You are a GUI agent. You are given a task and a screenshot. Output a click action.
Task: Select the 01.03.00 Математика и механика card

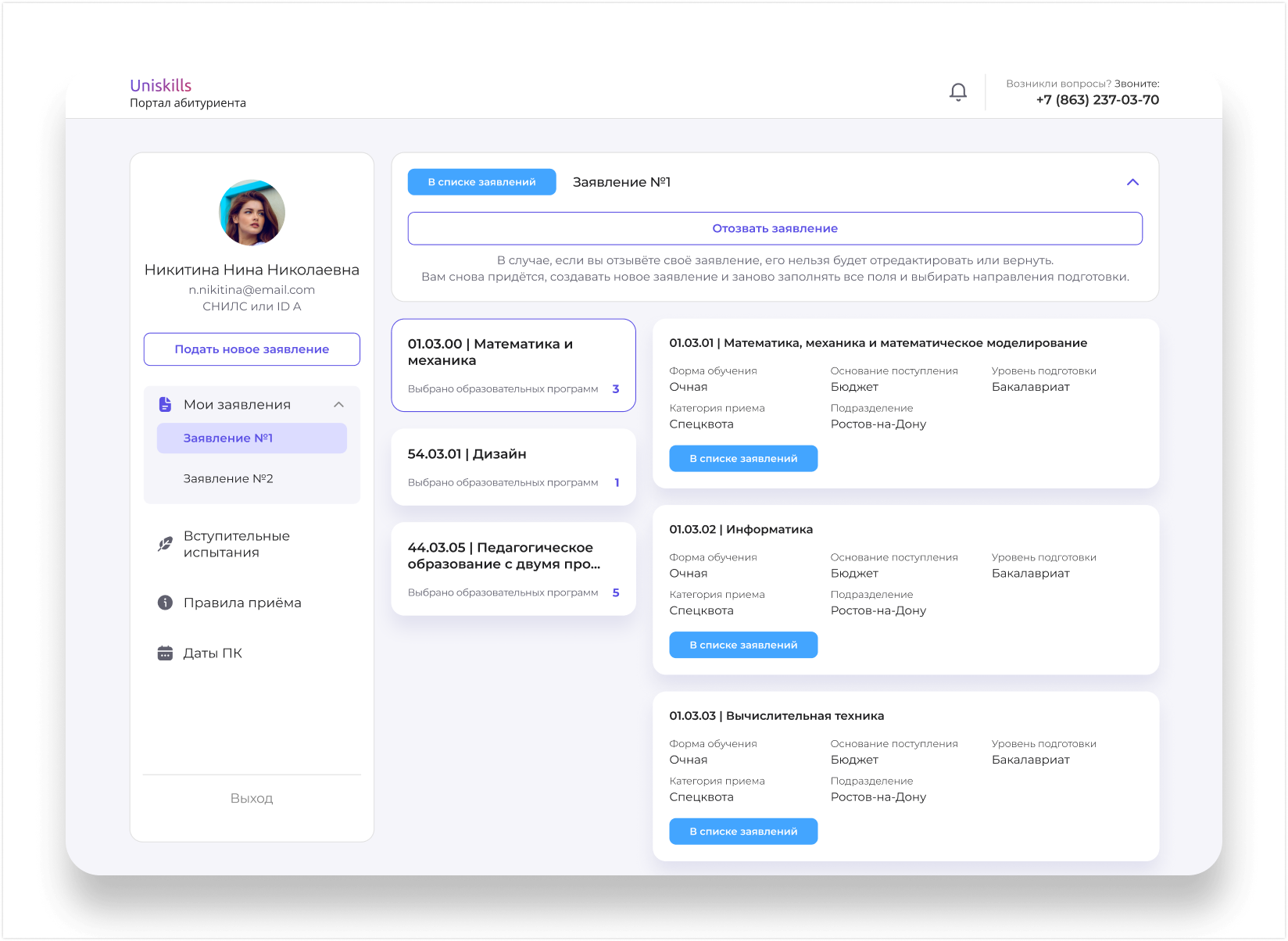point(513,365)
